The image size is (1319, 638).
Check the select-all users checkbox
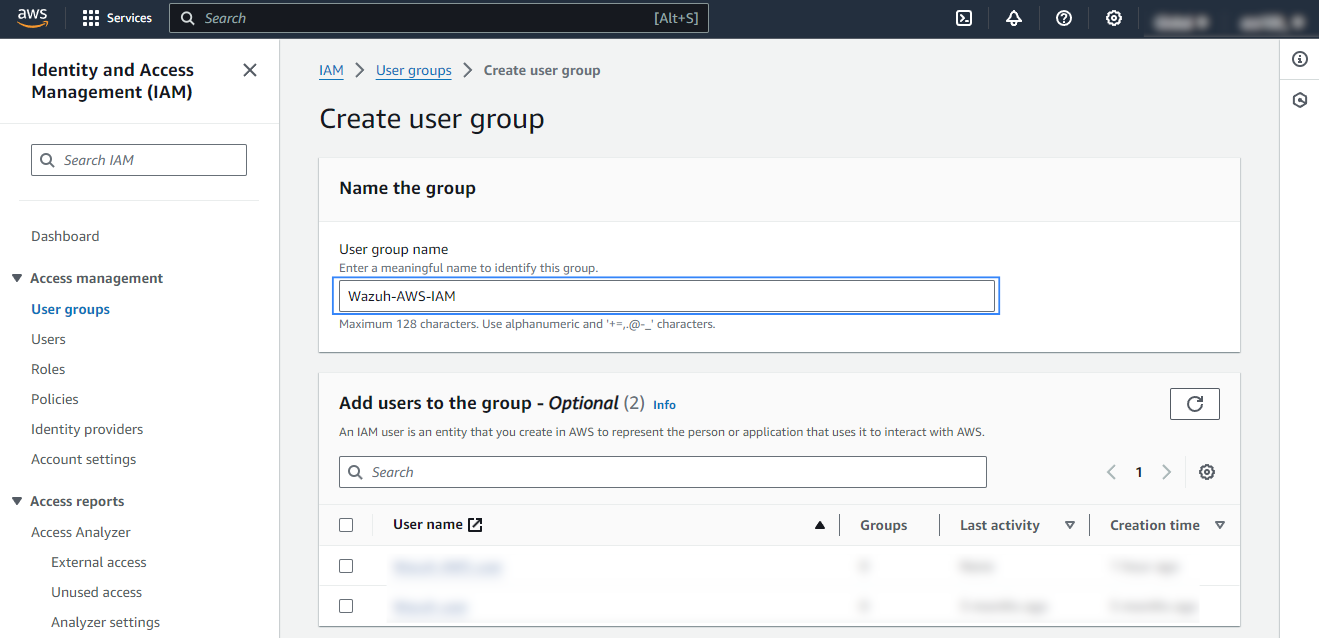coord(346,524)
